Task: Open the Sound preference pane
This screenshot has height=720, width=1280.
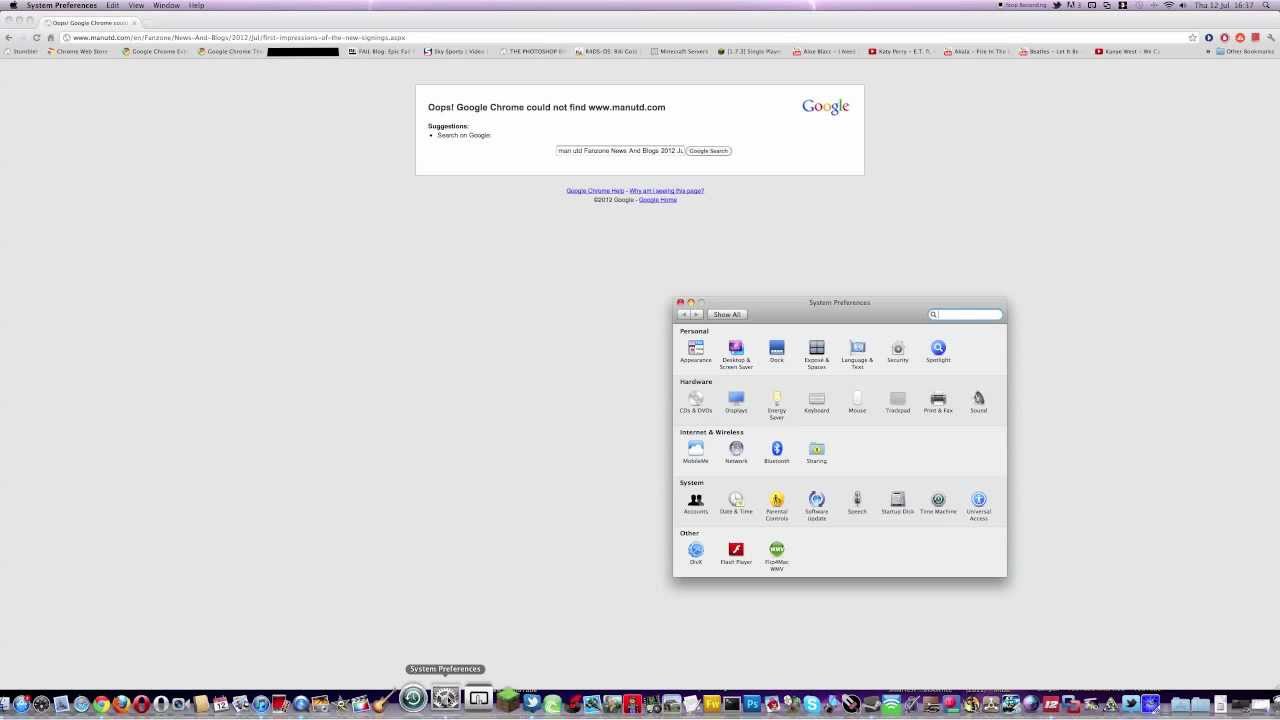Action: point(979,402)
